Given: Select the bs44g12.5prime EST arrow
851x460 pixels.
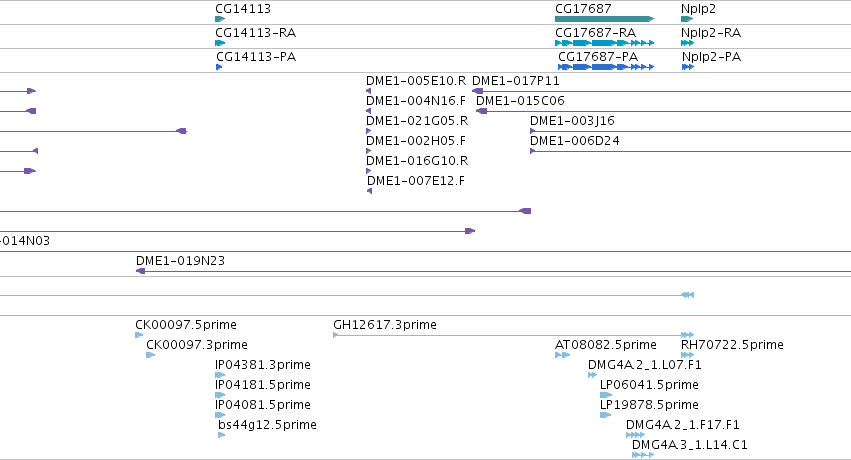Looking at the screenshot, I should (221, 435).
